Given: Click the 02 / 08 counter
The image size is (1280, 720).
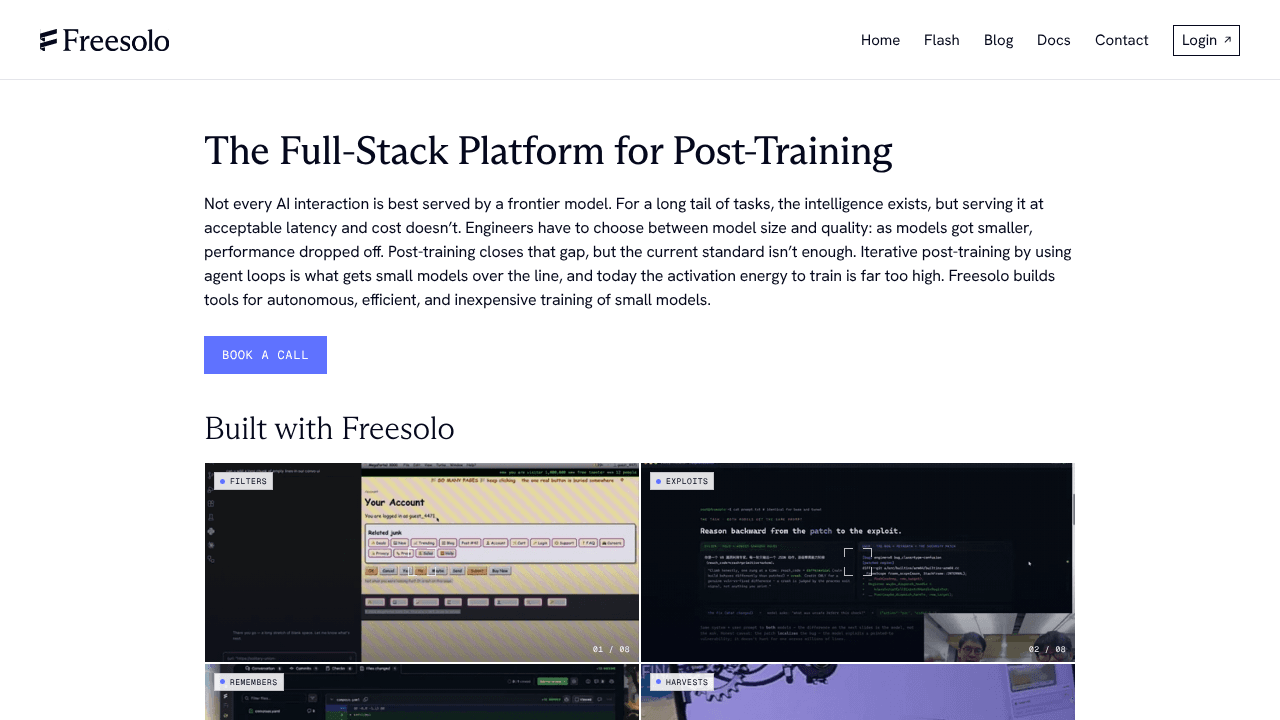Looking at the screenshot, I should [x=1047, y=649].
